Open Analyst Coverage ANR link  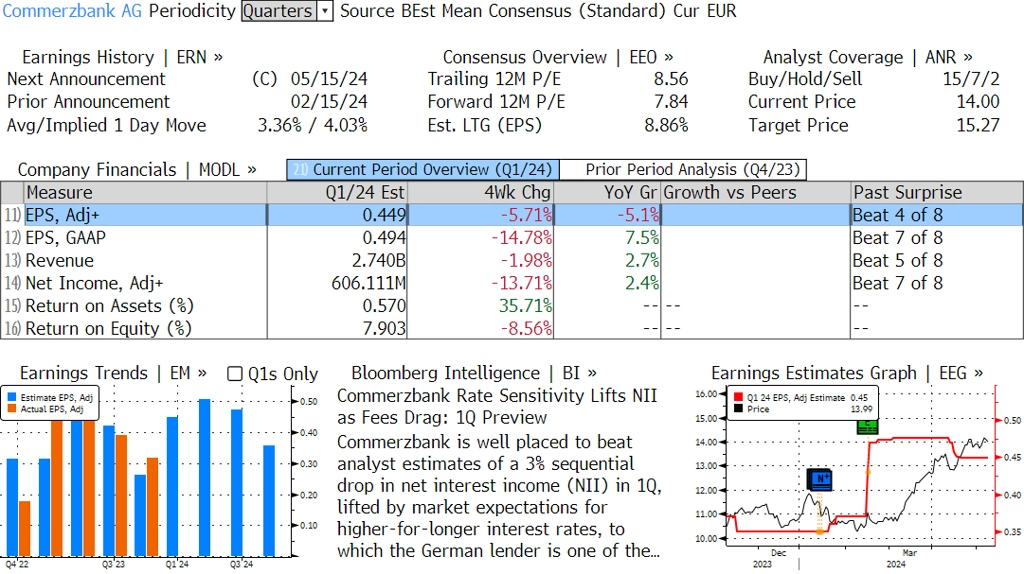coord(867,57)
